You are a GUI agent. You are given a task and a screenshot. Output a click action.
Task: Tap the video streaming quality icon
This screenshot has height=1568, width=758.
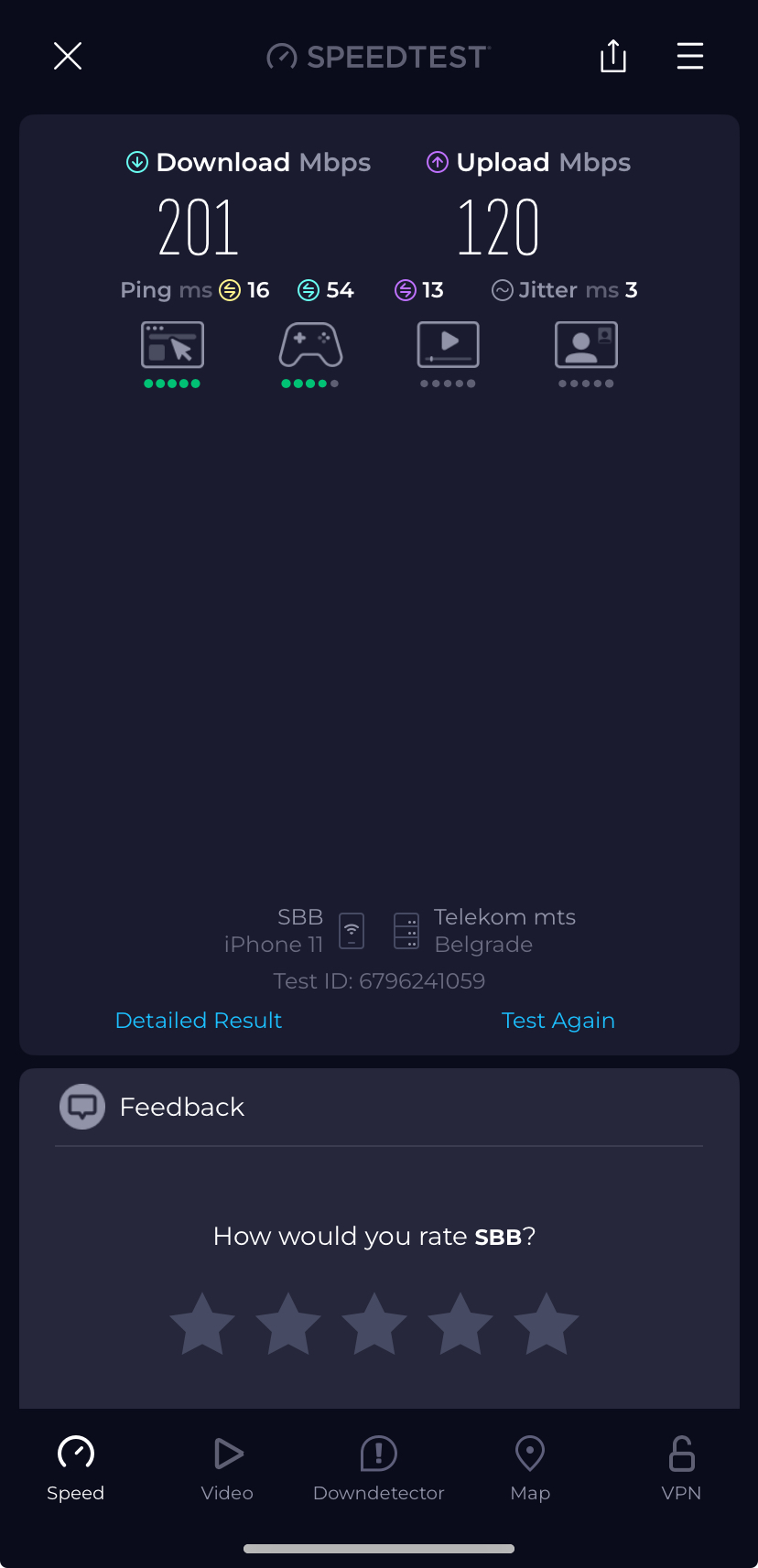[449, 345]
